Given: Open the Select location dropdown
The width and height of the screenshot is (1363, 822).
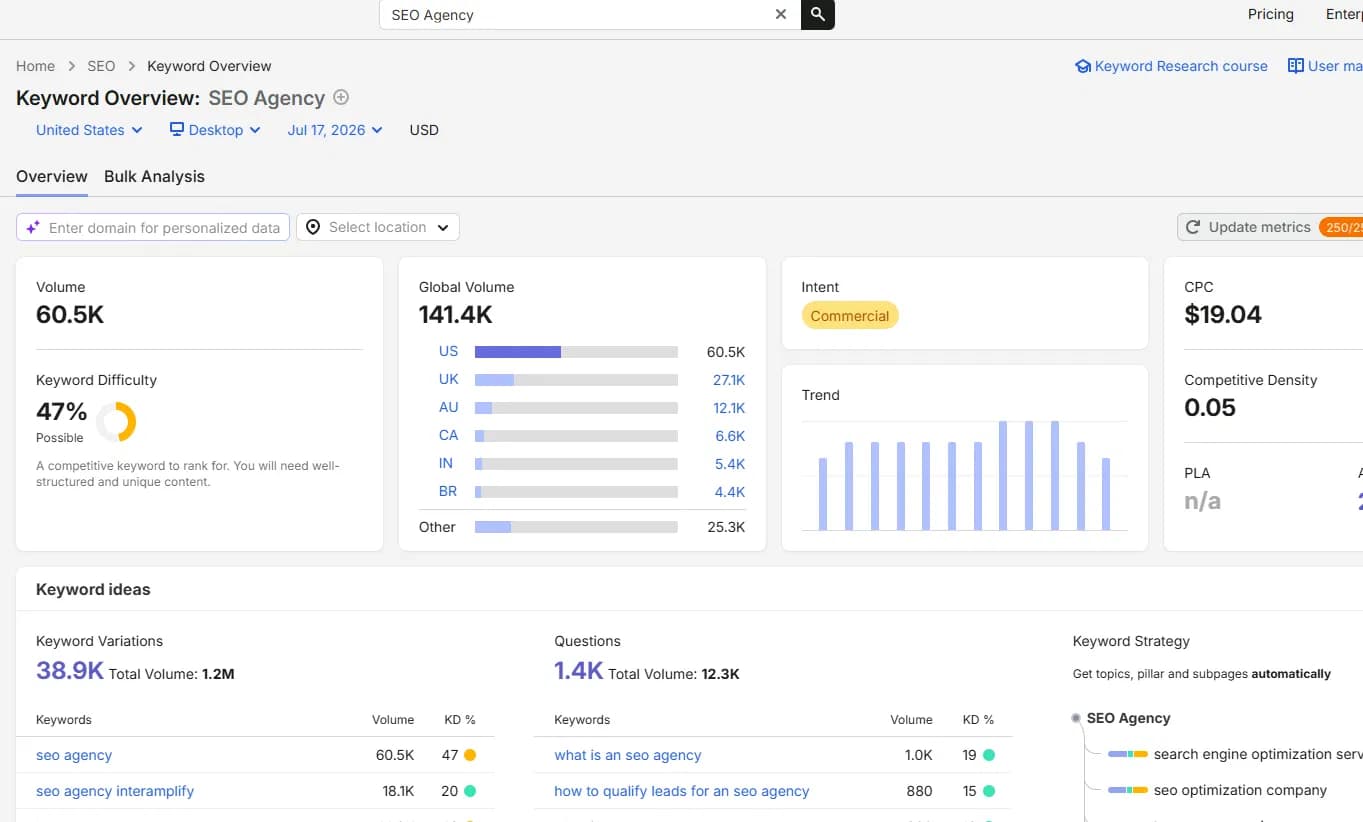Looking at the screenshot, I should (378, 227).
